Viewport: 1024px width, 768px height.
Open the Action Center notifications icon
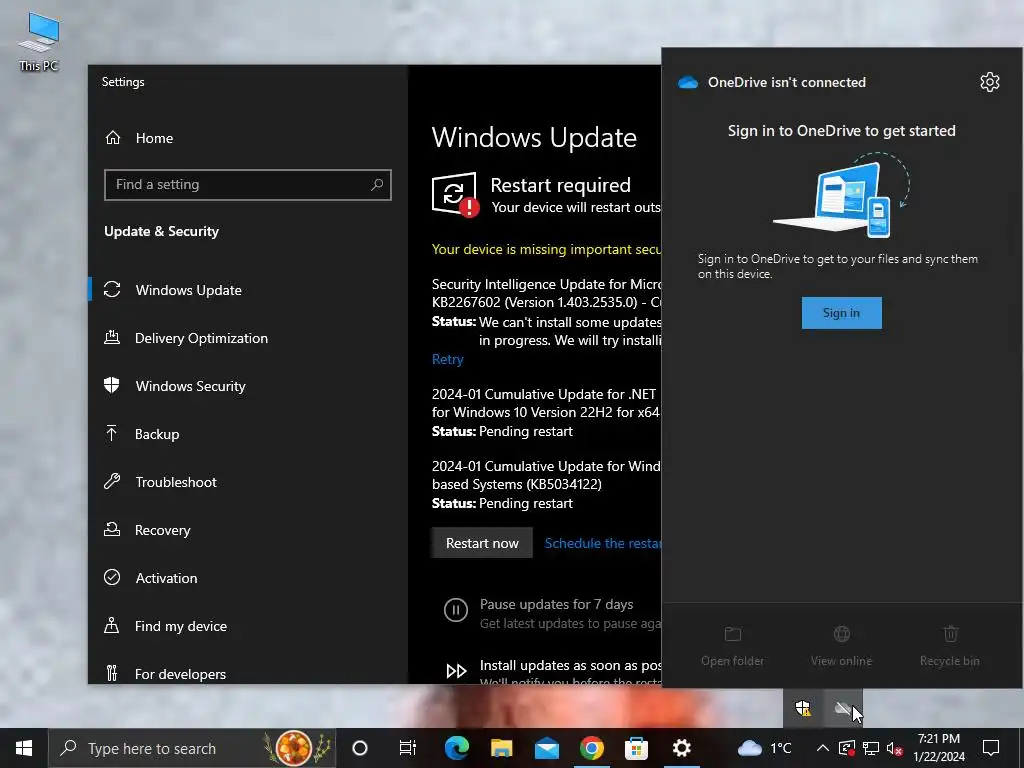[991, 748]
